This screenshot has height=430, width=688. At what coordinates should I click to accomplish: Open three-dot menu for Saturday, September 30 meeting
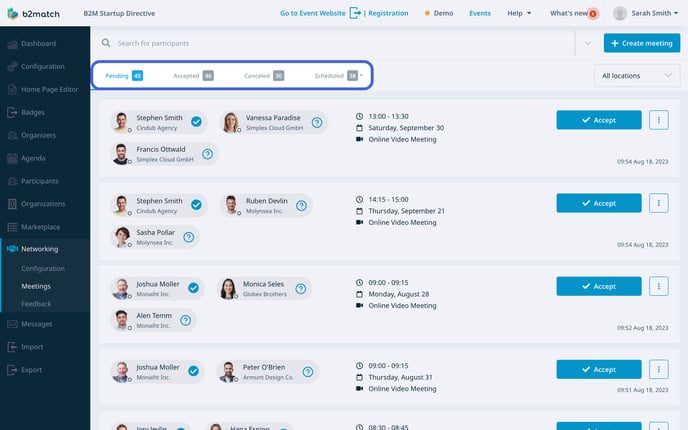[x=659, y=120]
